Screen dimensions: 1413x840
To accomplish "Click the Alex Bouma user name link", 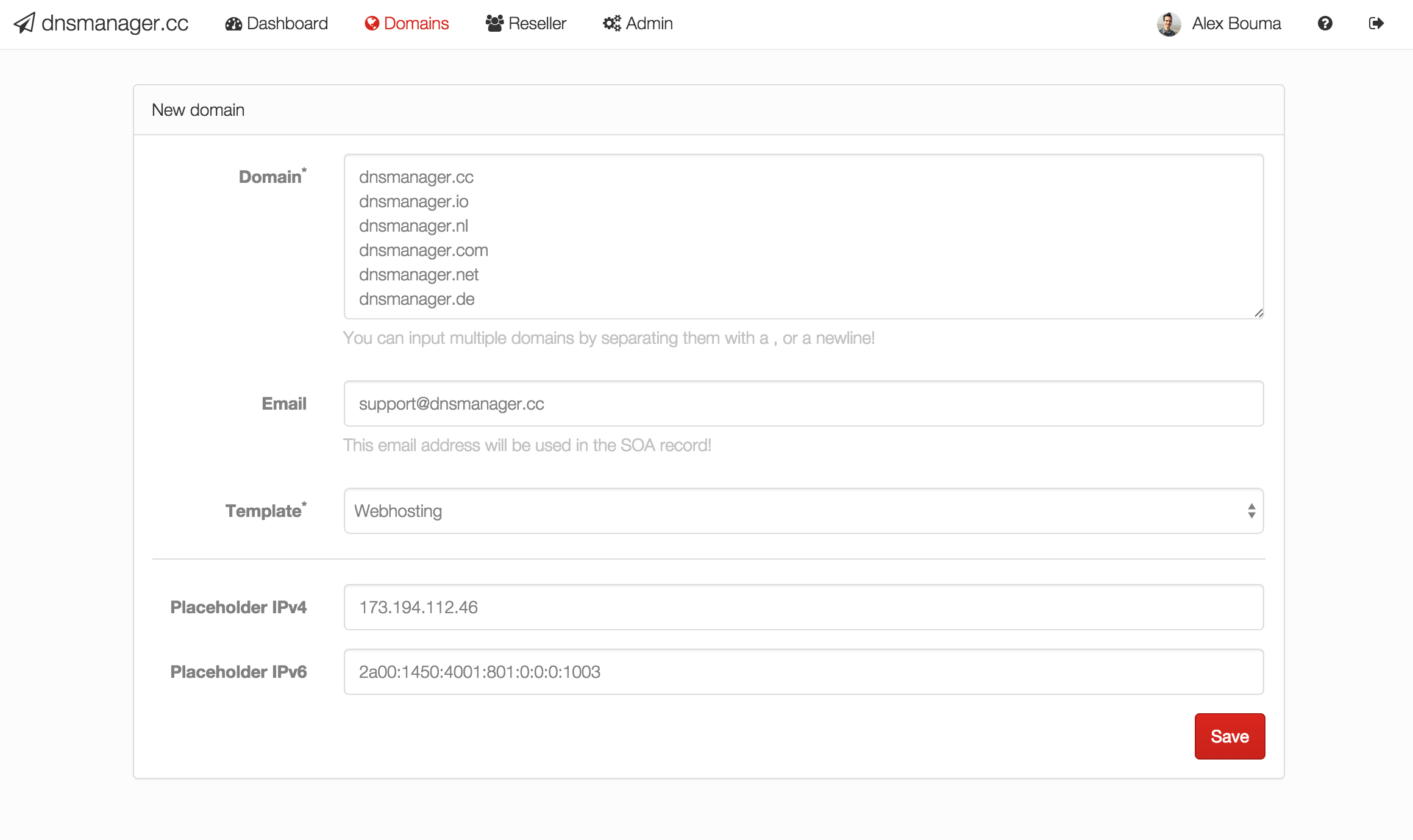I will tap(1236, 24).
